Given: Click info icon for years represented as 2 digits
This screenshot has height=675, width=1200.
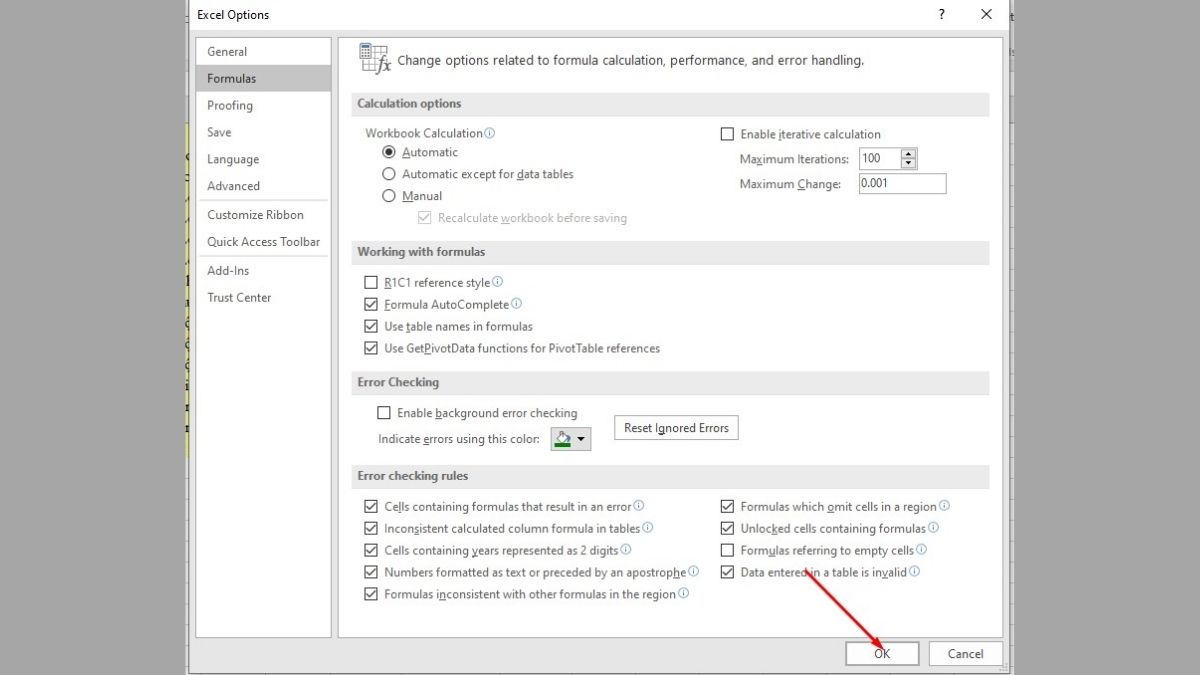Looking at the screenshot, I should pos(626,550).
